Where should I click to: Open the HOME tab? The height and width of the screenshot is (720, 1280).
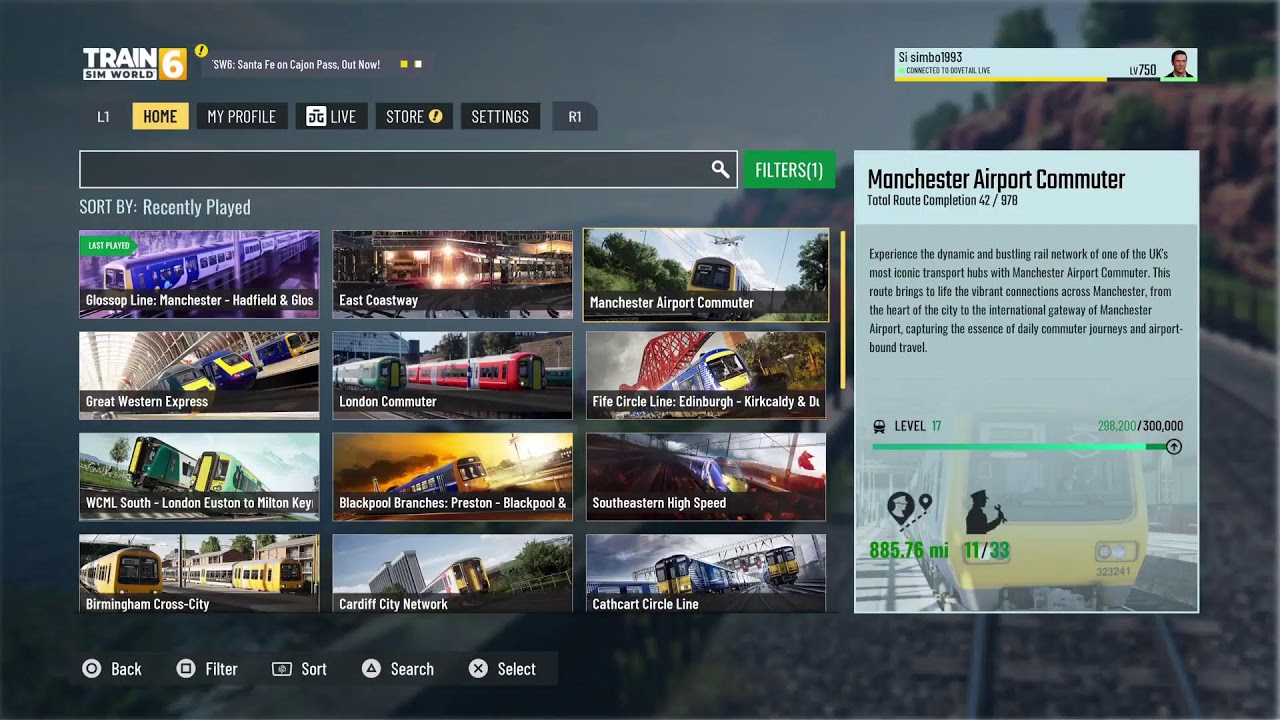pos(160,116)
